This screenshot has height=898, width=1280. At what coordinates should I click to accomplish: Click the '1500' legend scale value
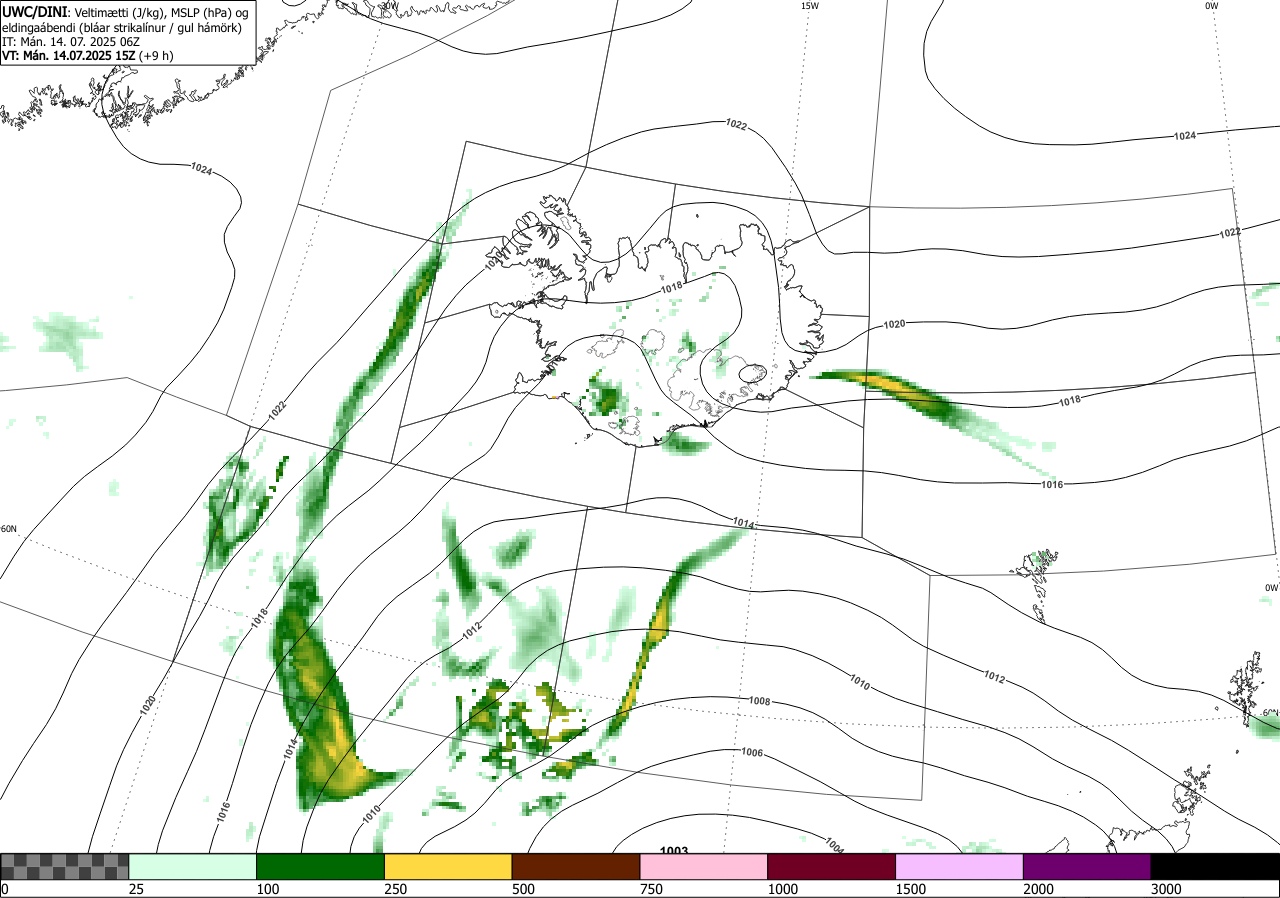(910, 889)
